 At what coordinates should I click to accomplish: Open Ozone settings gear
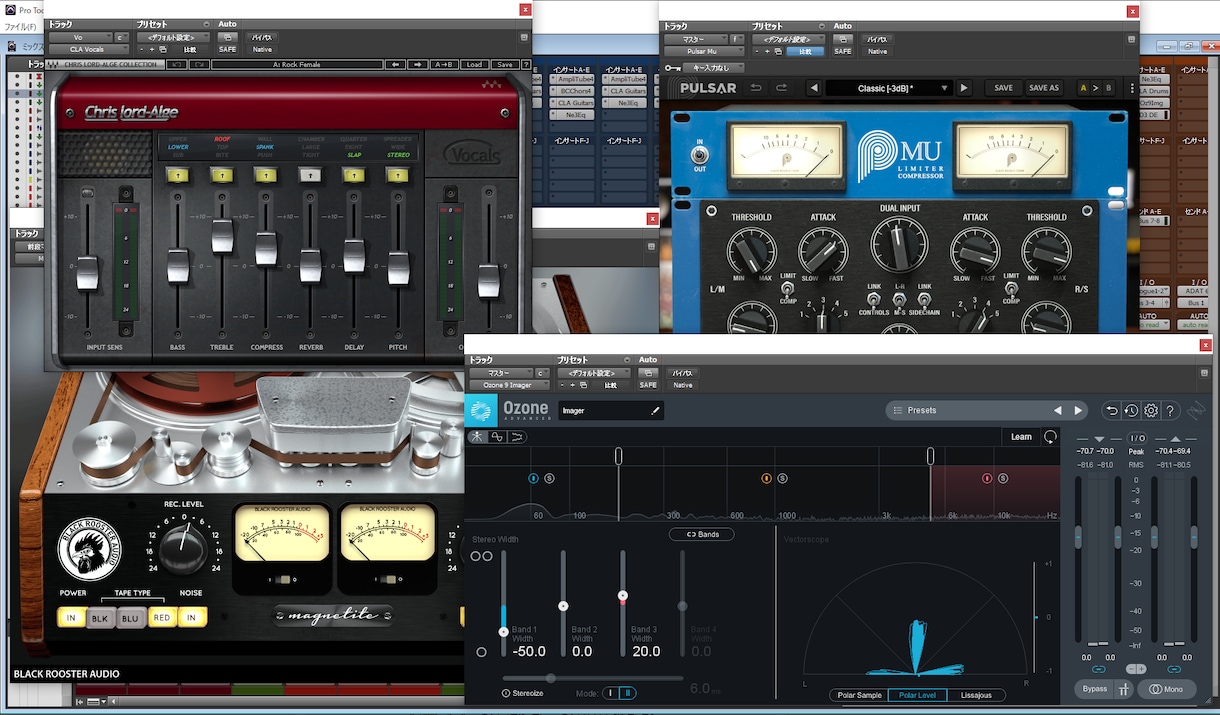click(x=1151, y=410)
